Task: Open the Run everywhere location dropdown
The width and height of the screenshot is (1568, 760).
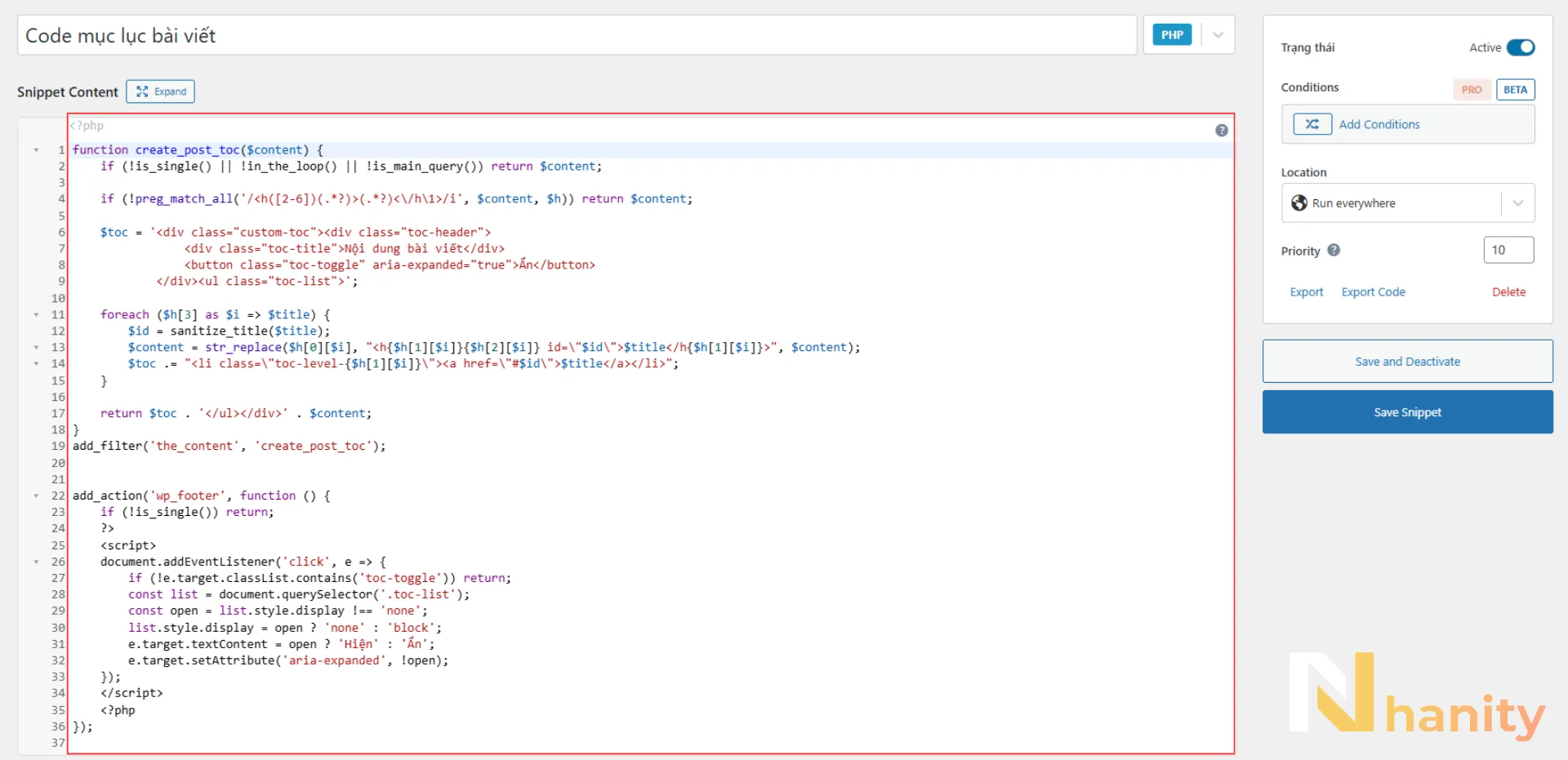Action: (1408, 202)
